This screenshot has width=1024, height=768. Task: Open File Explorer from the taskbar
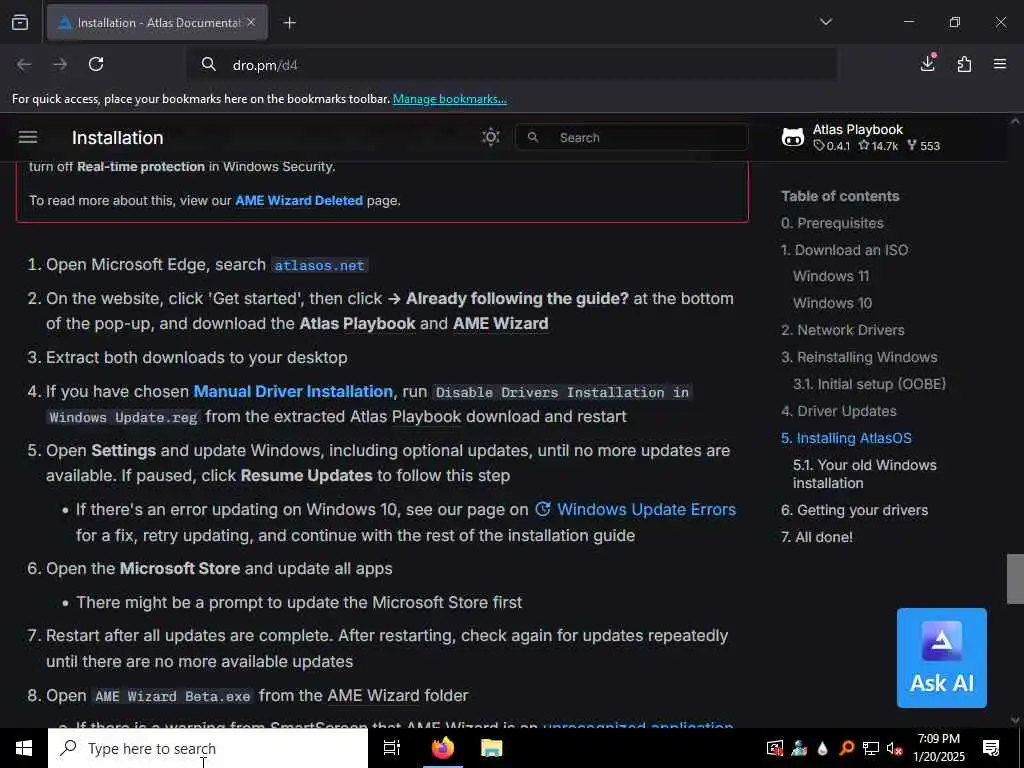coord(492,748)
